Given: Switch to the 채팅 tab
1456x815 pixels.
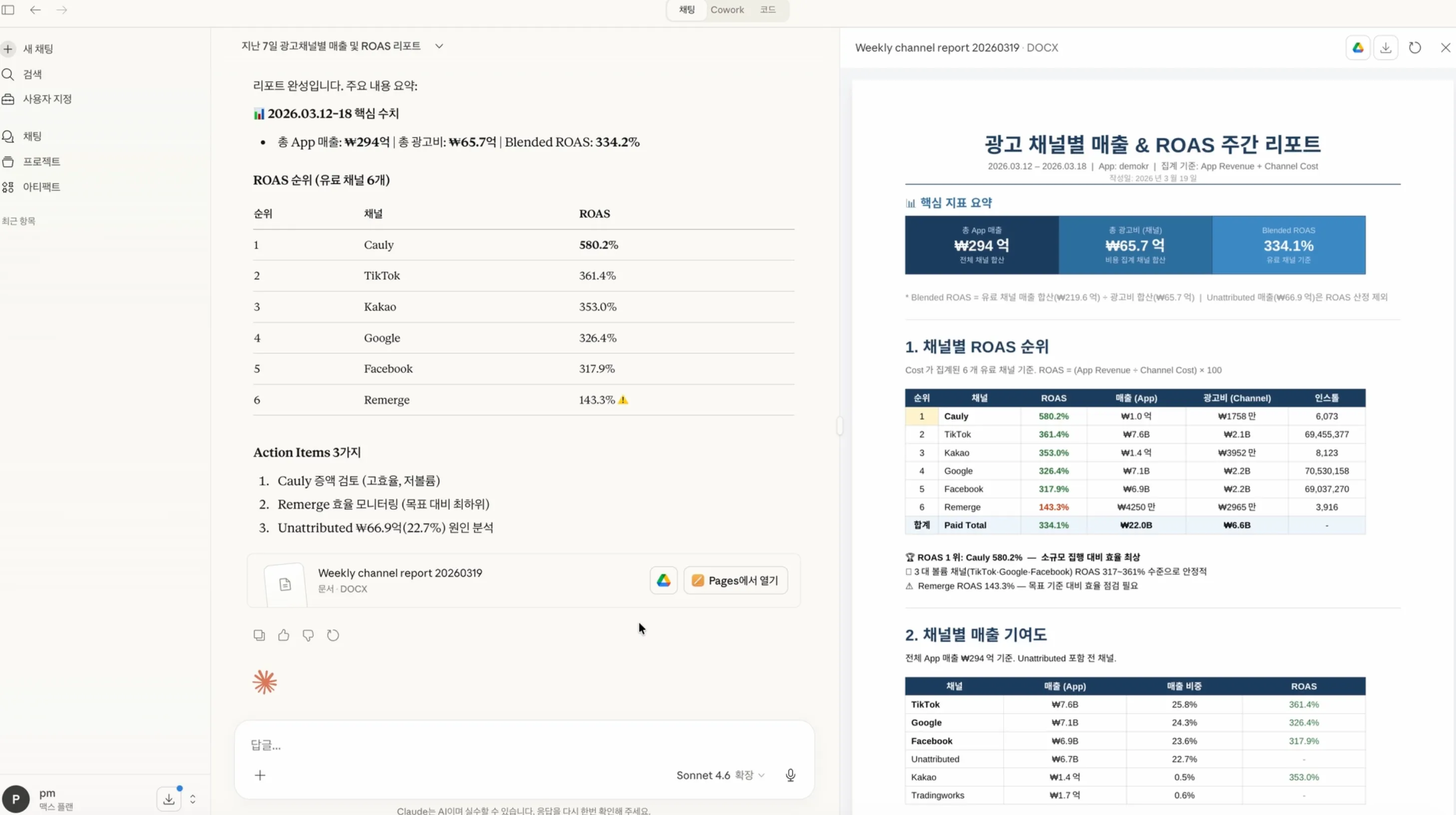Looking at the screenshot, I should 687,9.
